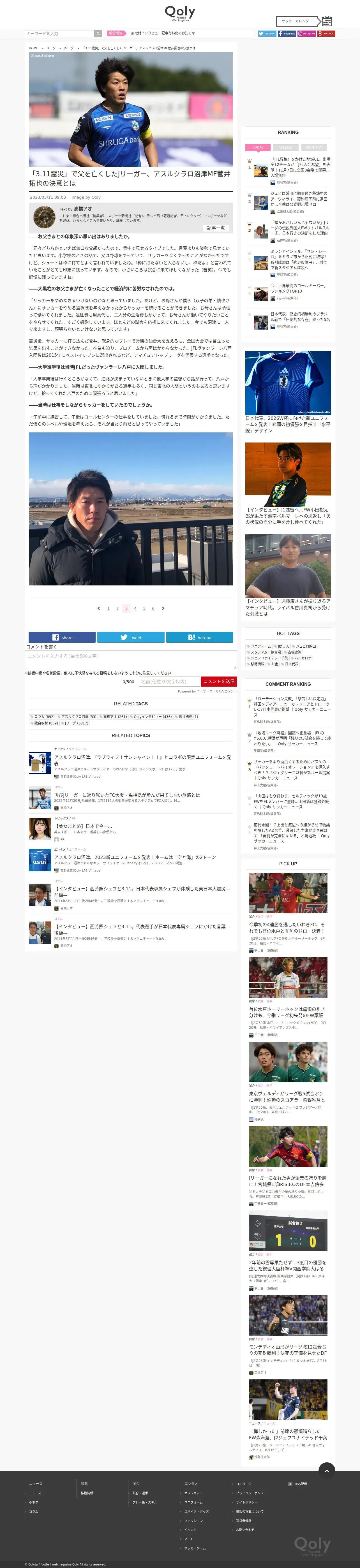Click the Qoly logo at top

coord(180,13)
